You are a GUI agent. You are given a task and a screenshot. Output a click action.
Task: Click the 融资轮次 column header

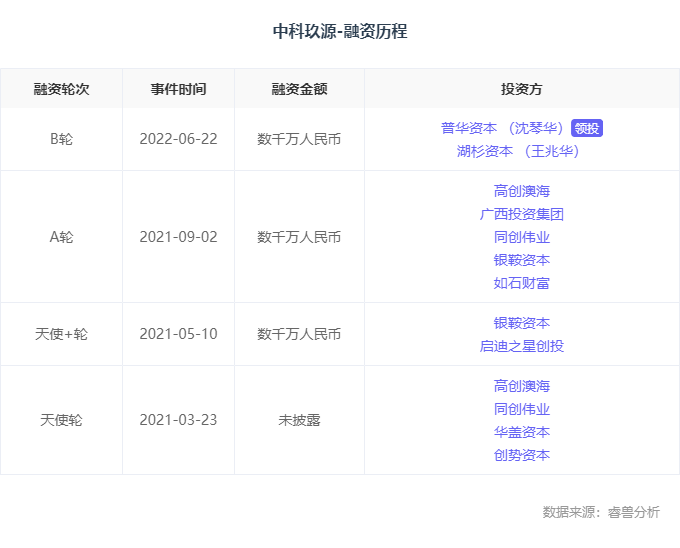click(x=61, y=89)
